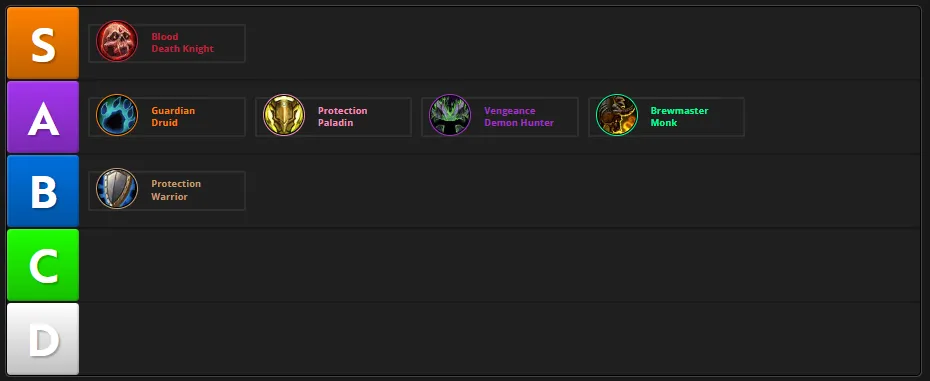Click the empty C tier row
Viewport: 930px width, 381px height.
coord(499,265)
